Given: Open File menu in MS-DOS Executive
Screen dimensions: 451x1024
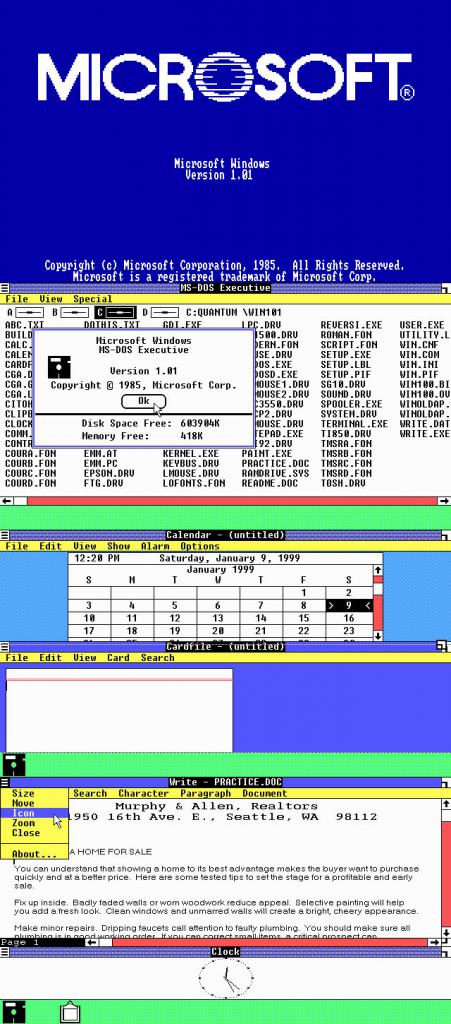Looking at the screenshot, I should pyautogui.click(x=17, y=299).
